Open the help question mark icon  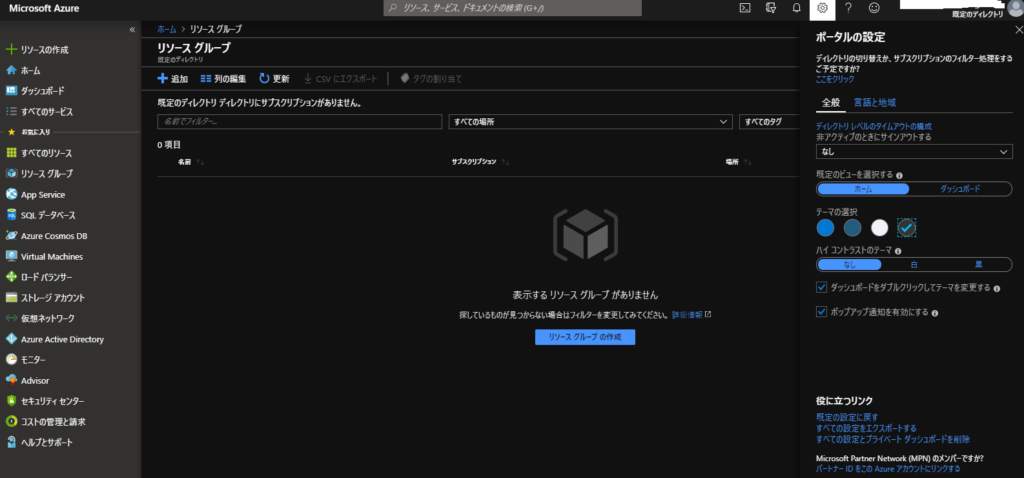tap(848, 8)
